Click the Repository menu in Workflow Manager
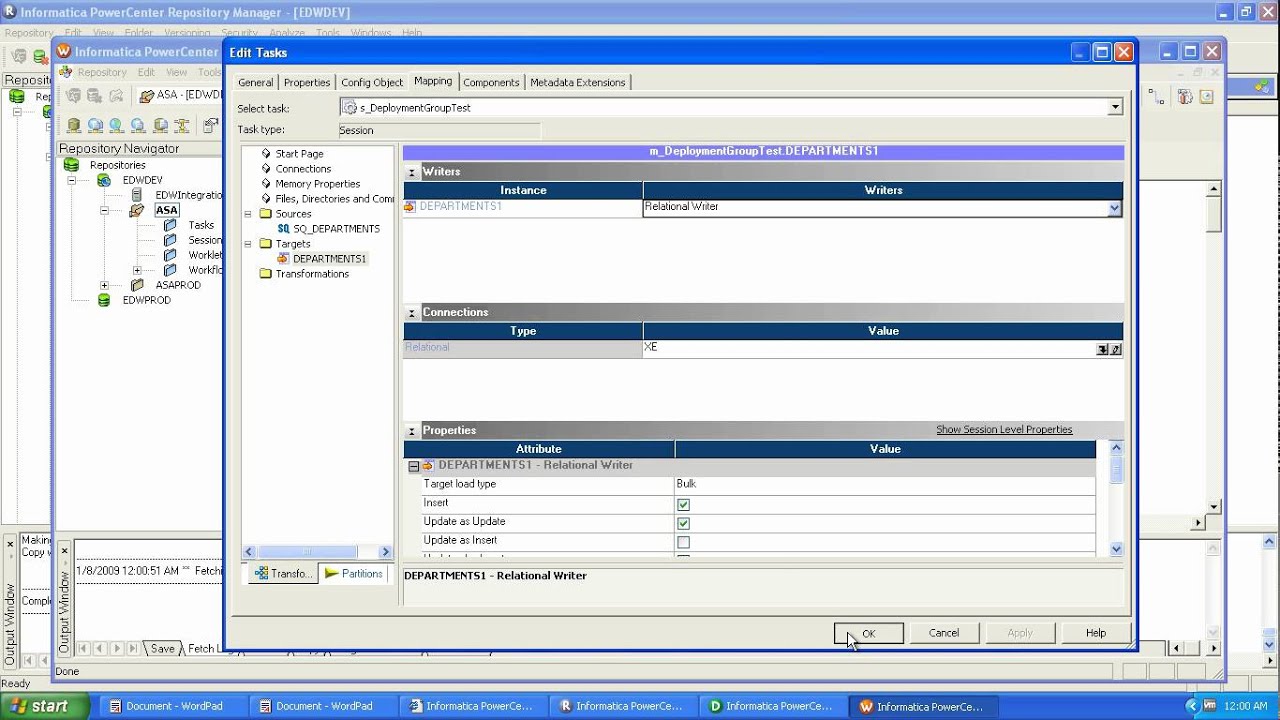The height and width of the screenshot is (720, 1280). [102, 72]
